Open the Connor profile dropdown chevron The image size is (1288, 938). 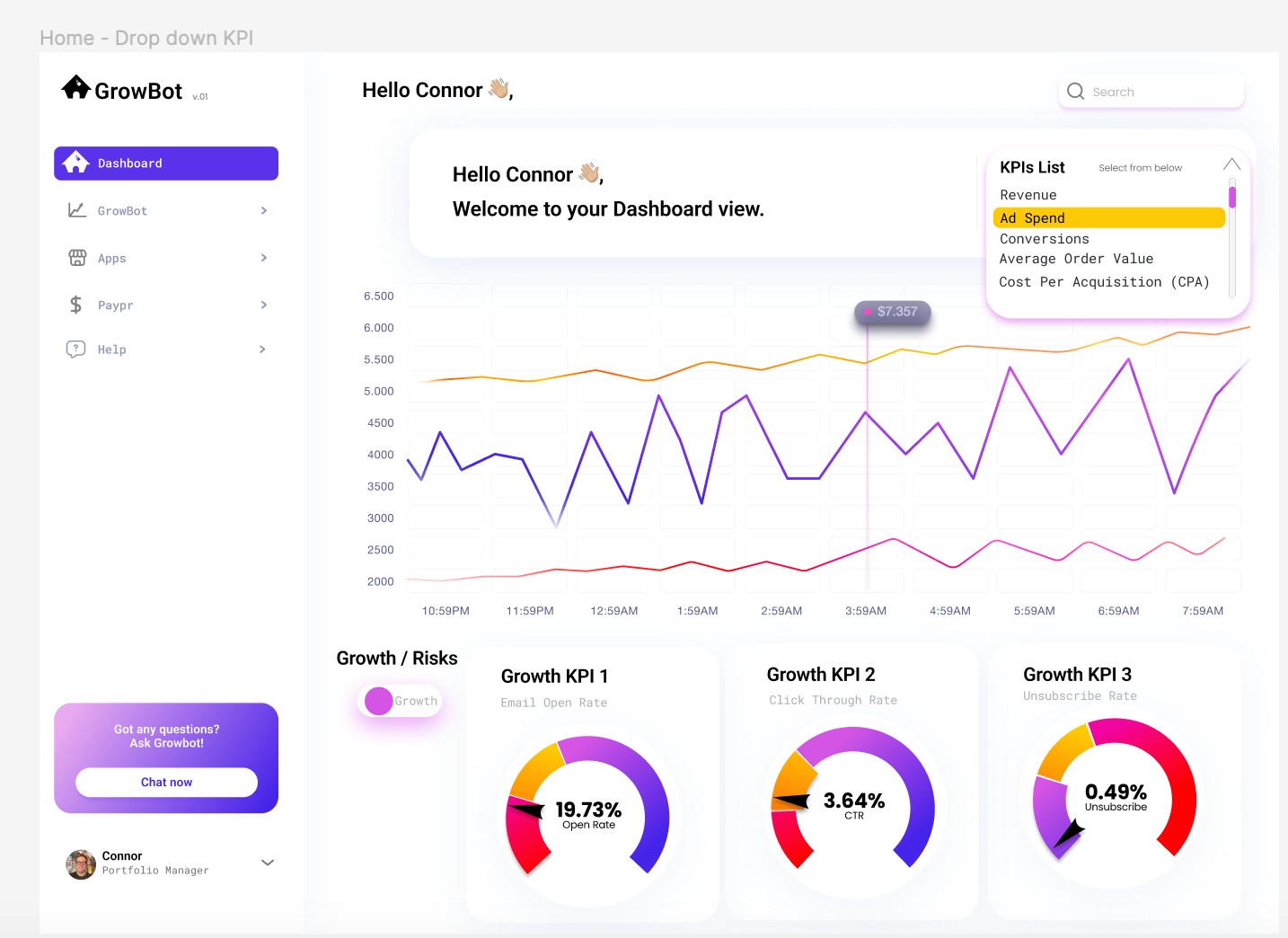[x=267, y=863]
